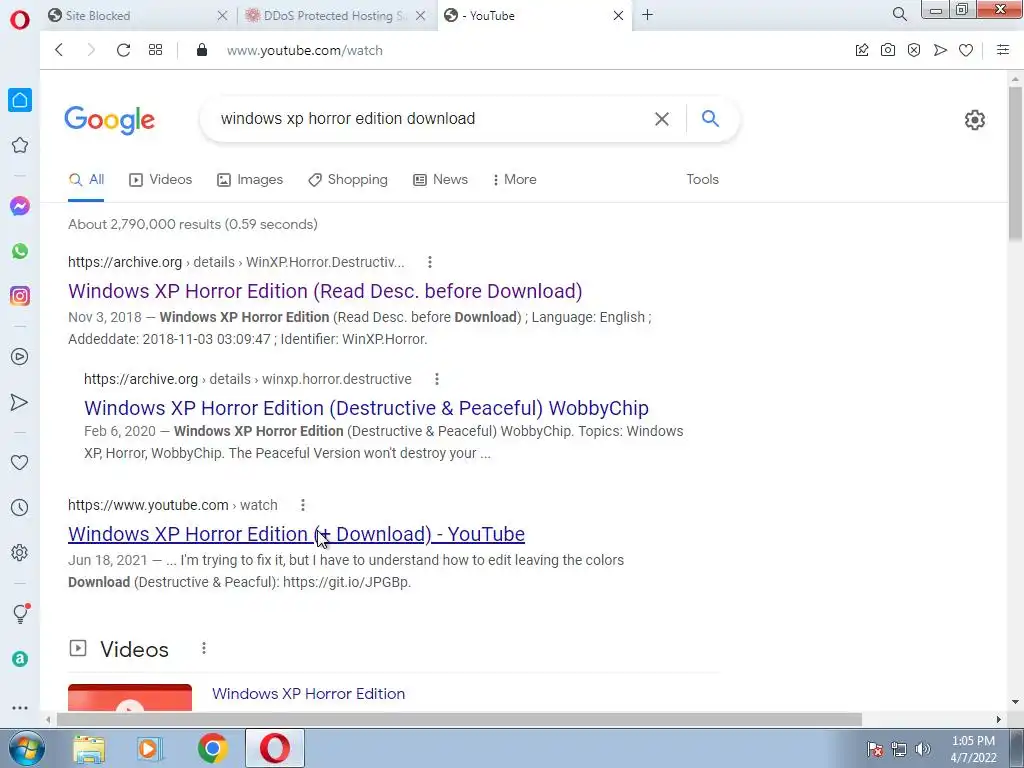Switch to Videos results tab
This screenshot has height=768, width=1024.
click(x=161, y=180)
